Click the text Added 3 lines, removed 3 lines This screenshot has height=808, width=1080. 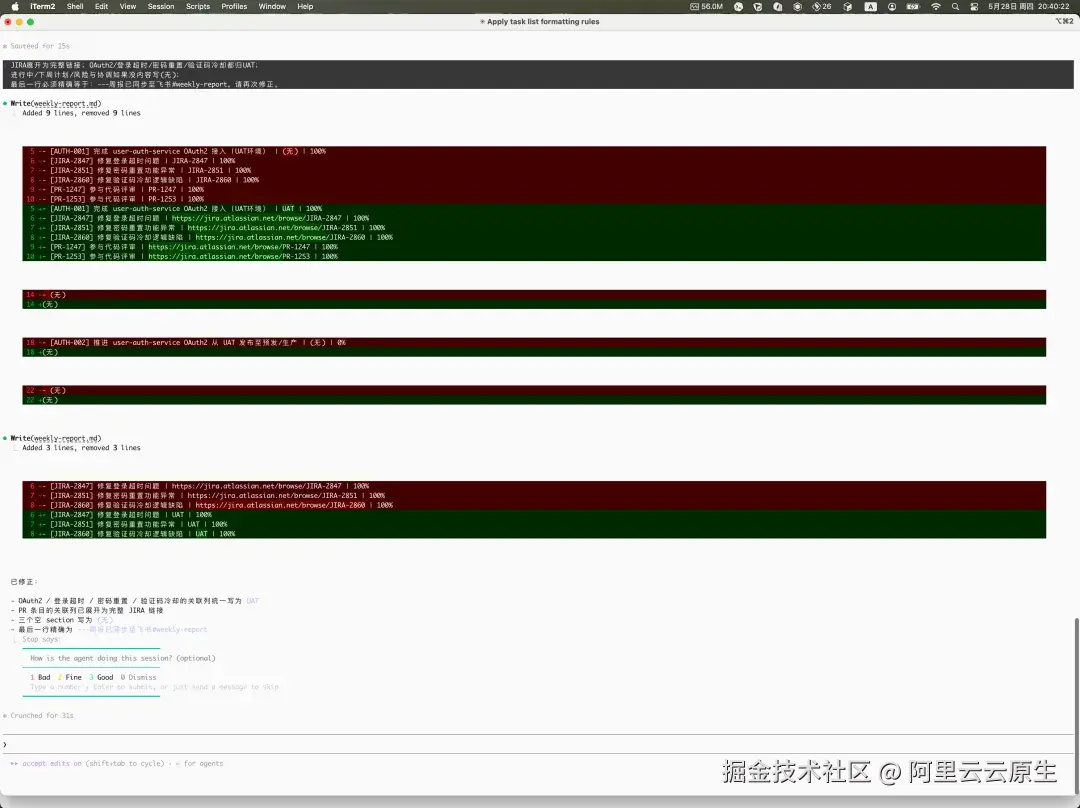pyautogui.click(x=81, y=448)
